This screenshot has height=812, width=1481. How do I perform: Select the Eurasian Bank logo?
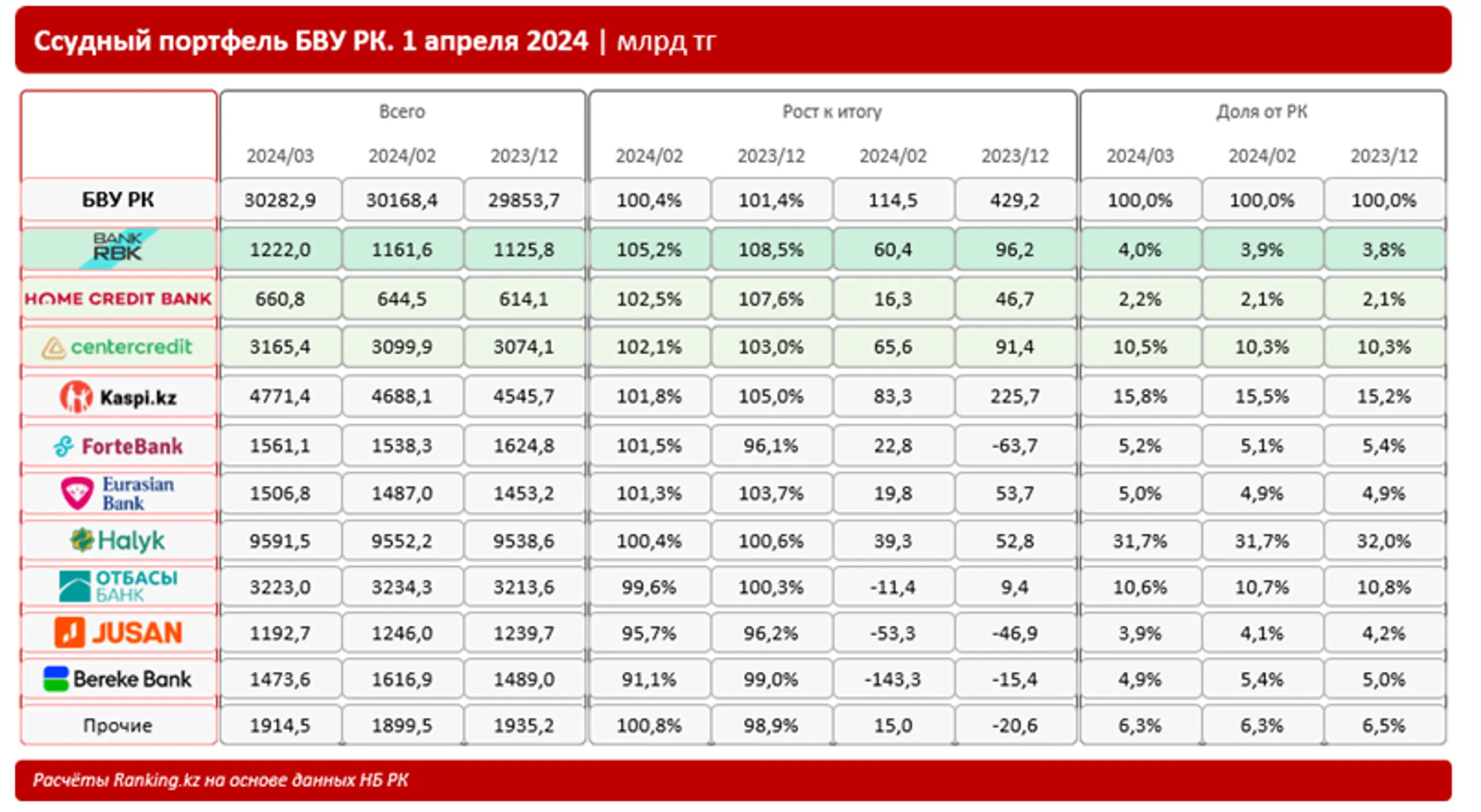tap(118, 493)
